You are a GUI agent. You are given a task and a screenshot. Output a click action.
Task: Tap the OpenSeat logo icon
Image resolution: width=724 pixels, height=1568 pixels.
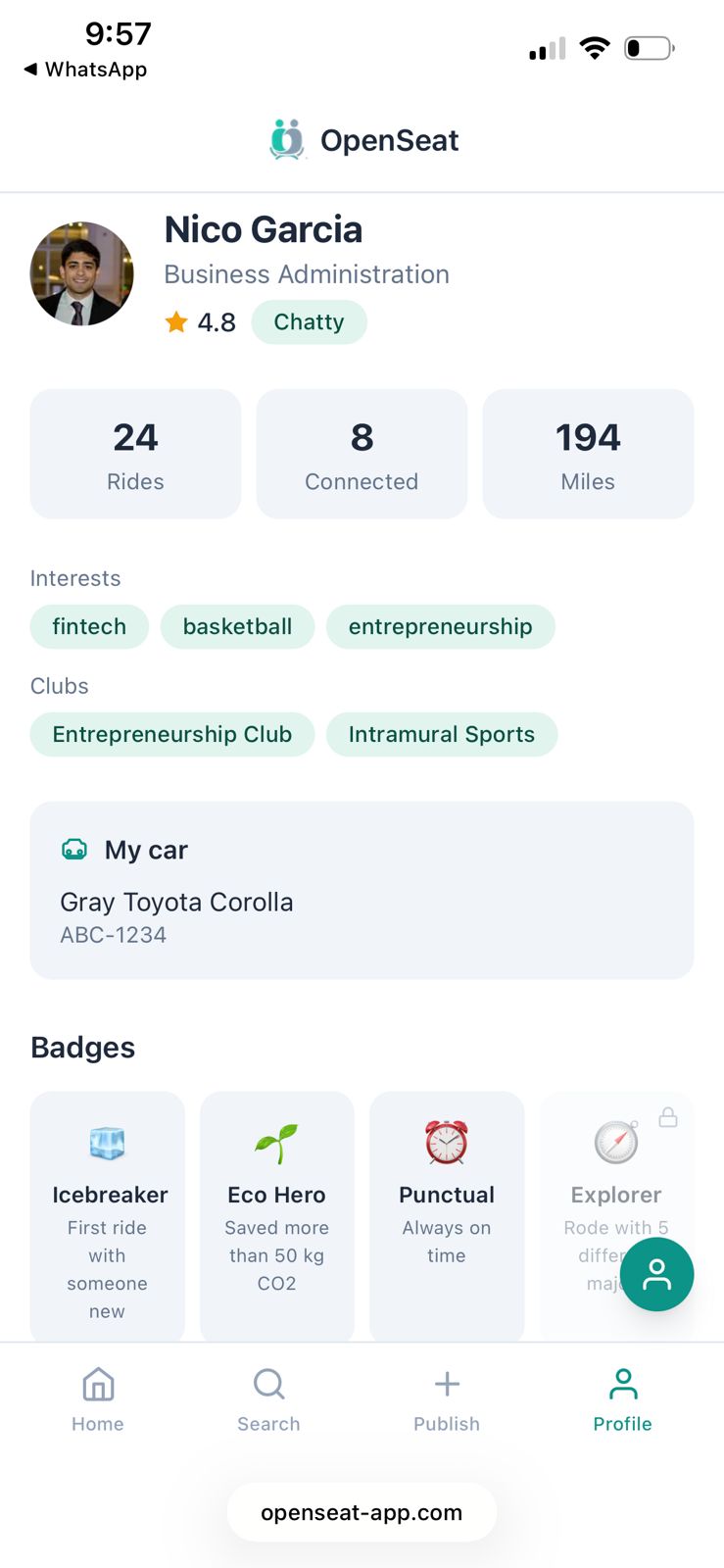(x=287, y=140)
